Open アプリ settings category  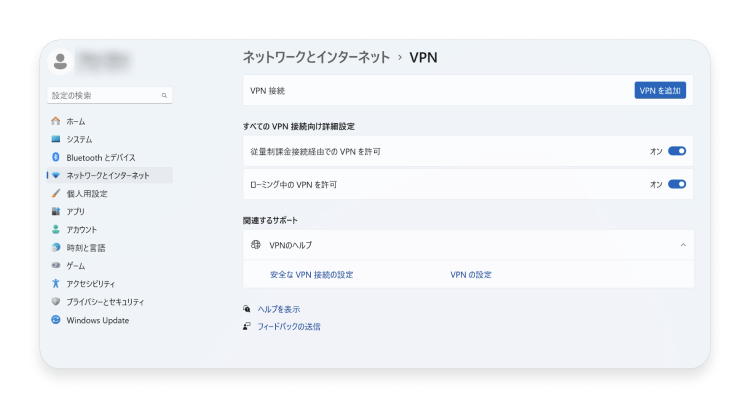110,211
